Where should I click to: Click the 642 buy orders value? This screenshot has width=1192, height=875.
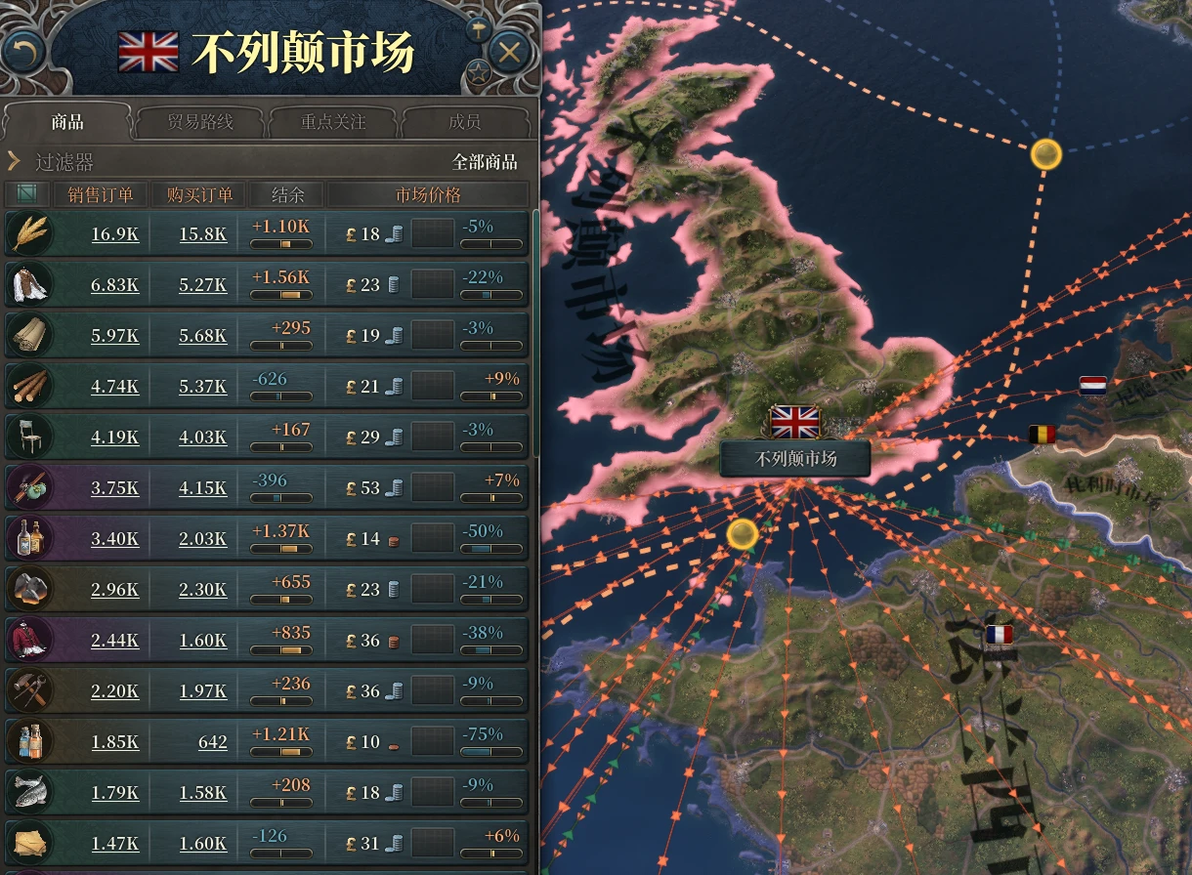[x=213, y=742]
